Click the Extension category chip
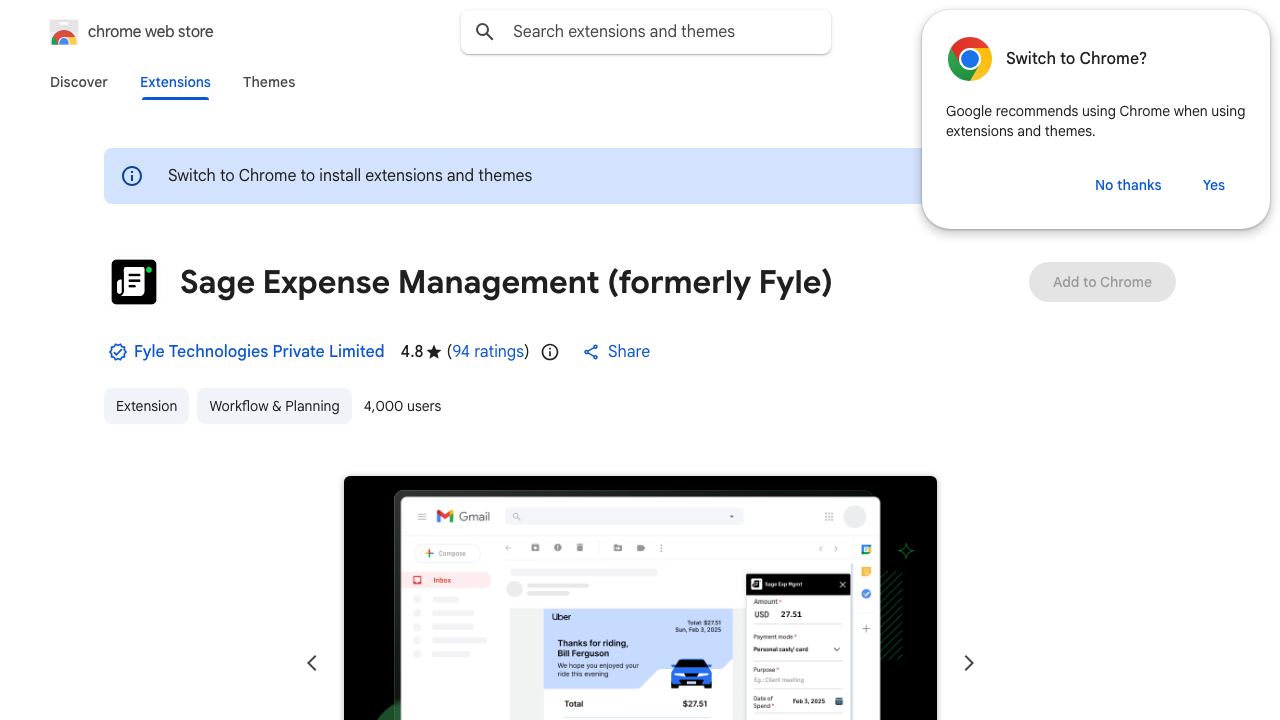Image resolution: width=1280 pixels, height=720 pixels. point(146,406)
